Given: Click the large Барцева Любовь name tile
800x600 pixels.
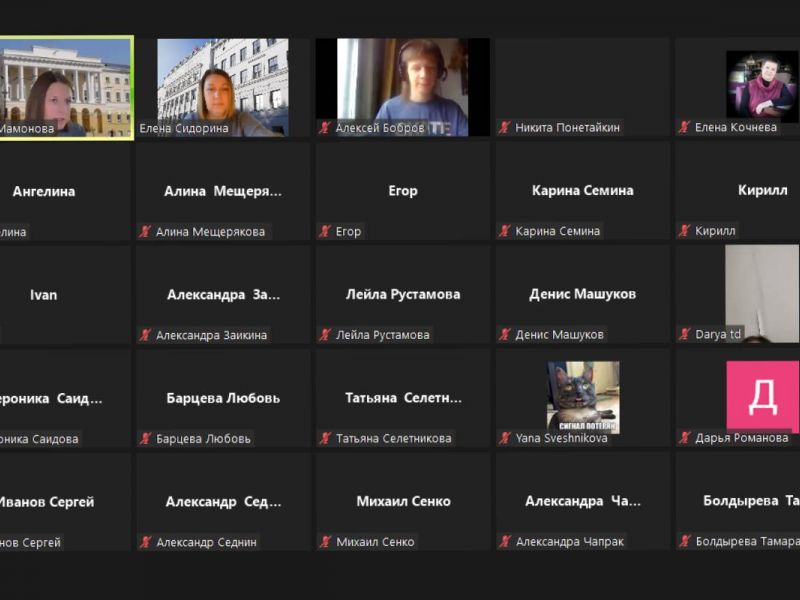Looking at the screenshot, I should pos(223,398).
